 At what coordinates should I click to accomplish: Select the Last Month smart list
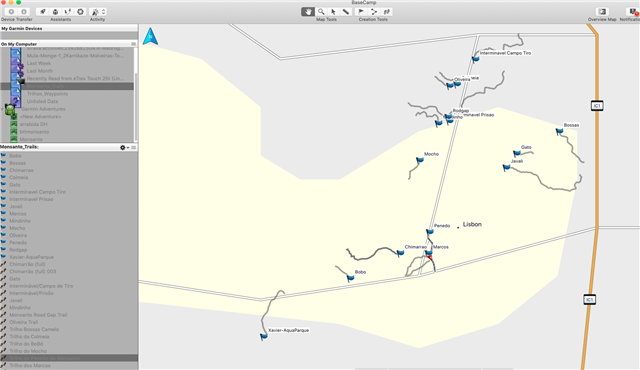click(40, 71)
